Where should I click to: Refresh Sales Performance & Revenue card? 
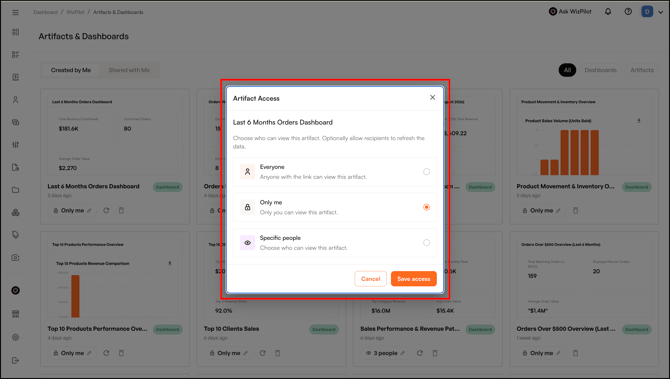[420, 353]
